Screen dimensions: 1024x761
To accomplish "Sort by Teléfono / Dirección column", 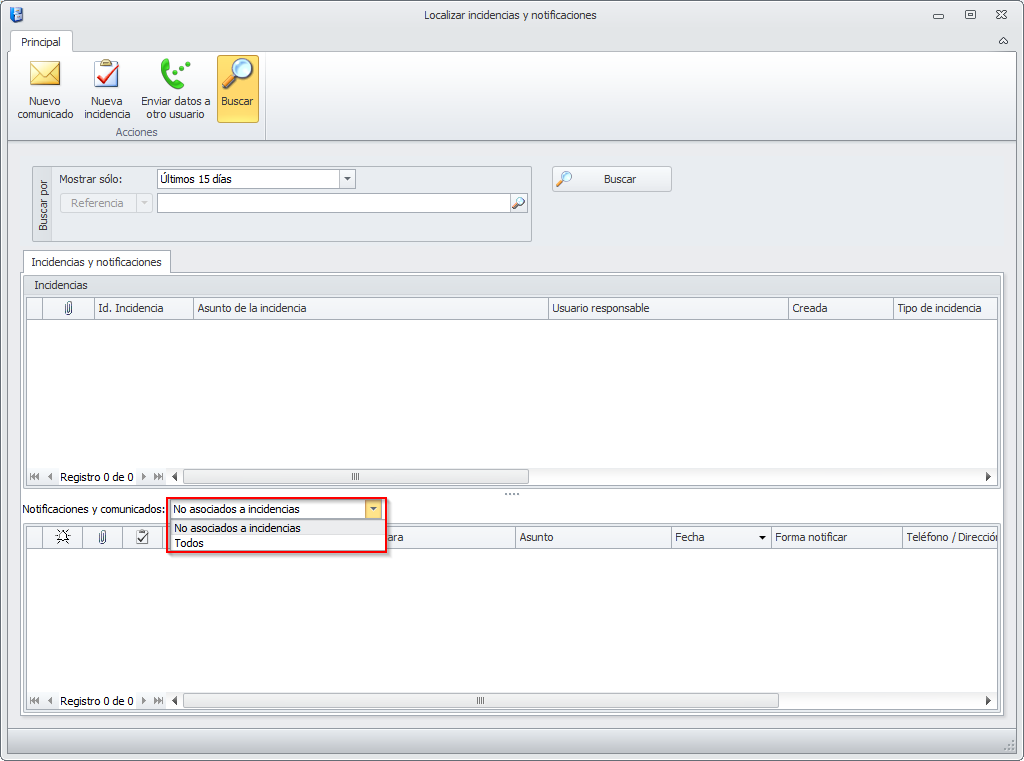I will 950,537.
